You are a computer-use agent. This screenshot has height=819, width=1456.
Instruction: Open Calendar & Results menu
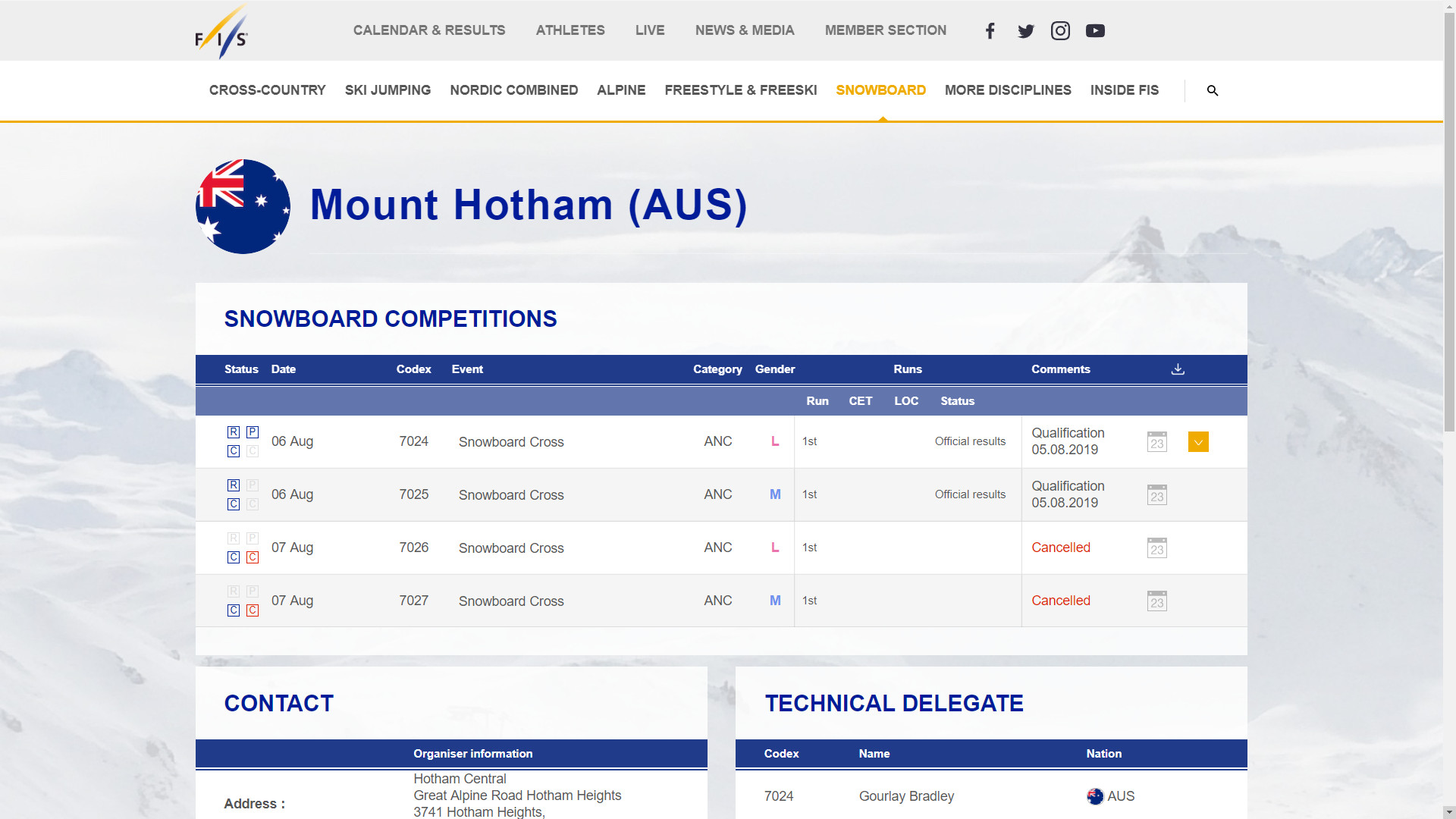(429, 30)
